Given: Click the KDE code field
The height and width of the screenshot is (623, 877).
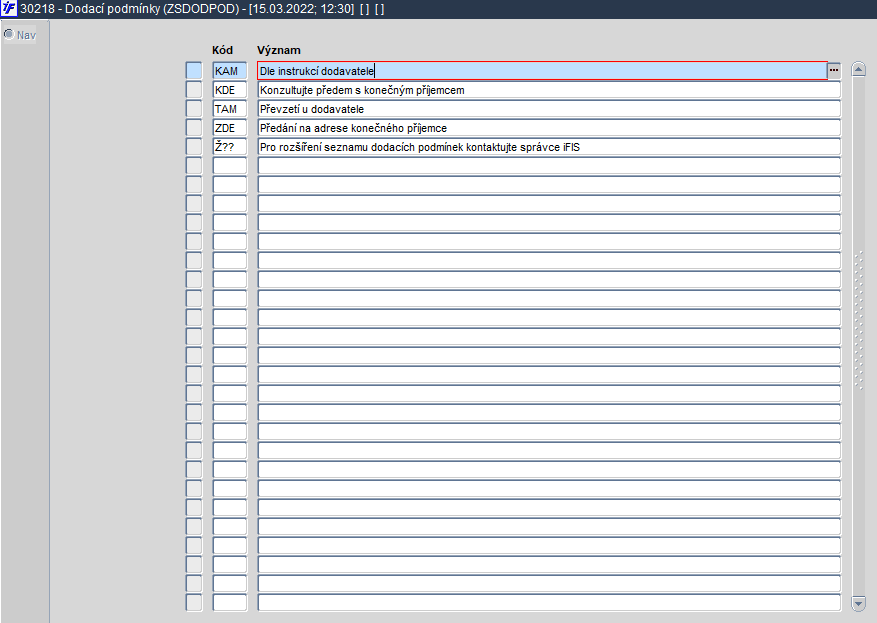Looking at the screenshot, I should [229, 89].
